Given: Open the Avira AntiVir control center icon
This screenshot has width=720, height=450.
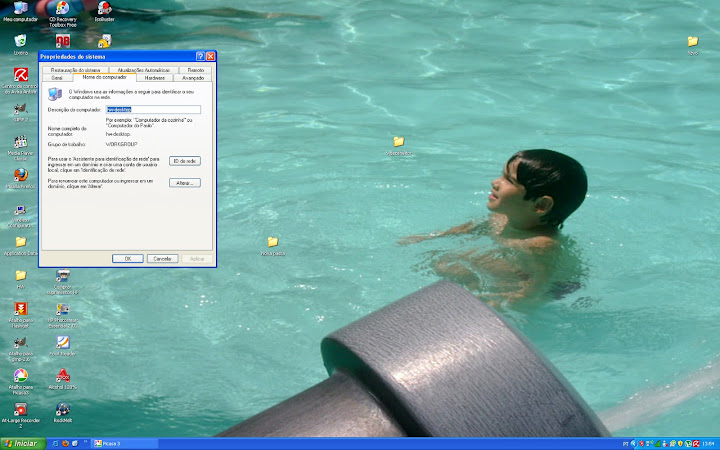Looking at the screenshot, I should 20,81.
